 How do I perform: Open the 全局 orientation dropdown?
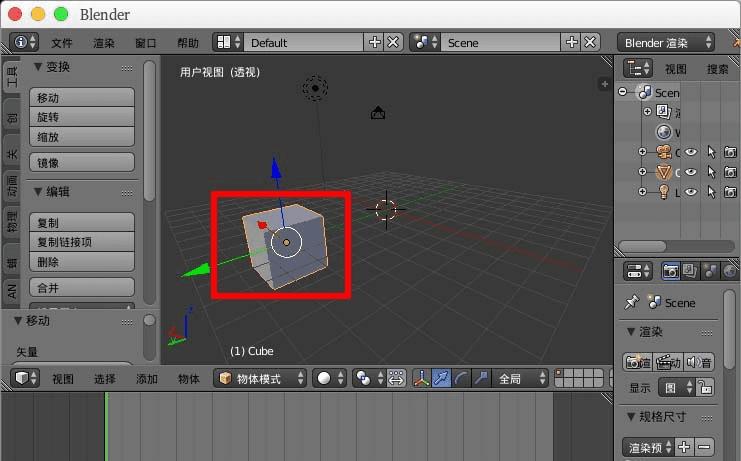coord(520,378)
